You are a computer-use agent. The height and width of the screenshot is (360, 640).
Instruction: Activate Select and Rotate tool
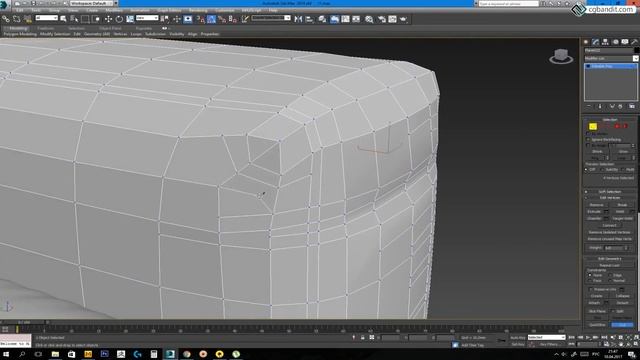coord(119,19)
